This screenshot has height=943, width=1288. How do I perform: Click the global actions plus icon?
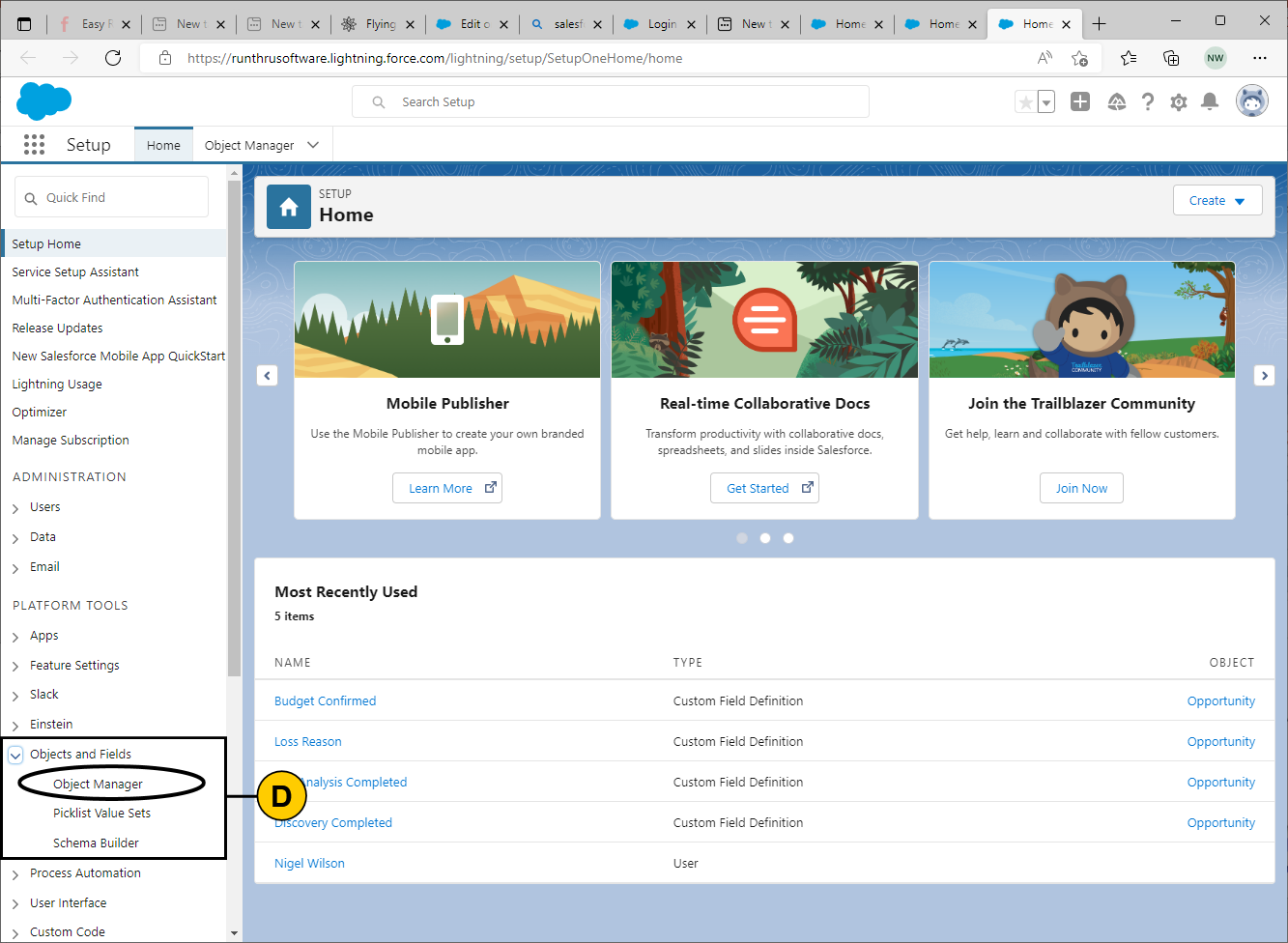(x=1080, y=101)
